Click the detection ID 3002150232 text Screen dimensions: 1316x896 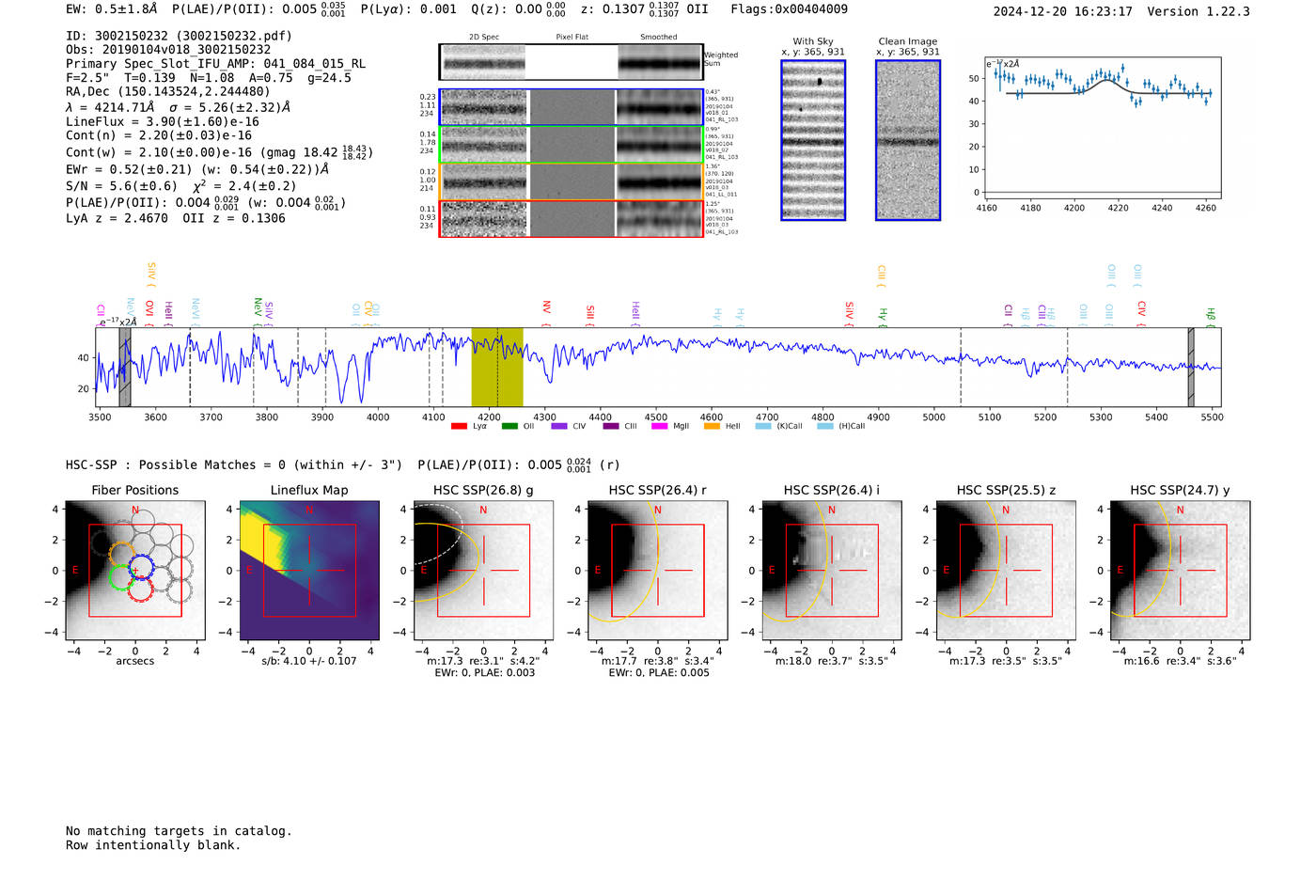point(179,36)
